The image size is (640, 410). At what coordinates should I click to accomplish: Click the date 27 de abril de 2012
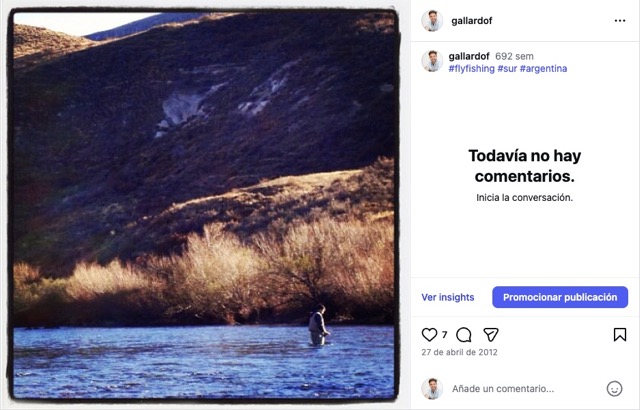(x=459, y=353)
